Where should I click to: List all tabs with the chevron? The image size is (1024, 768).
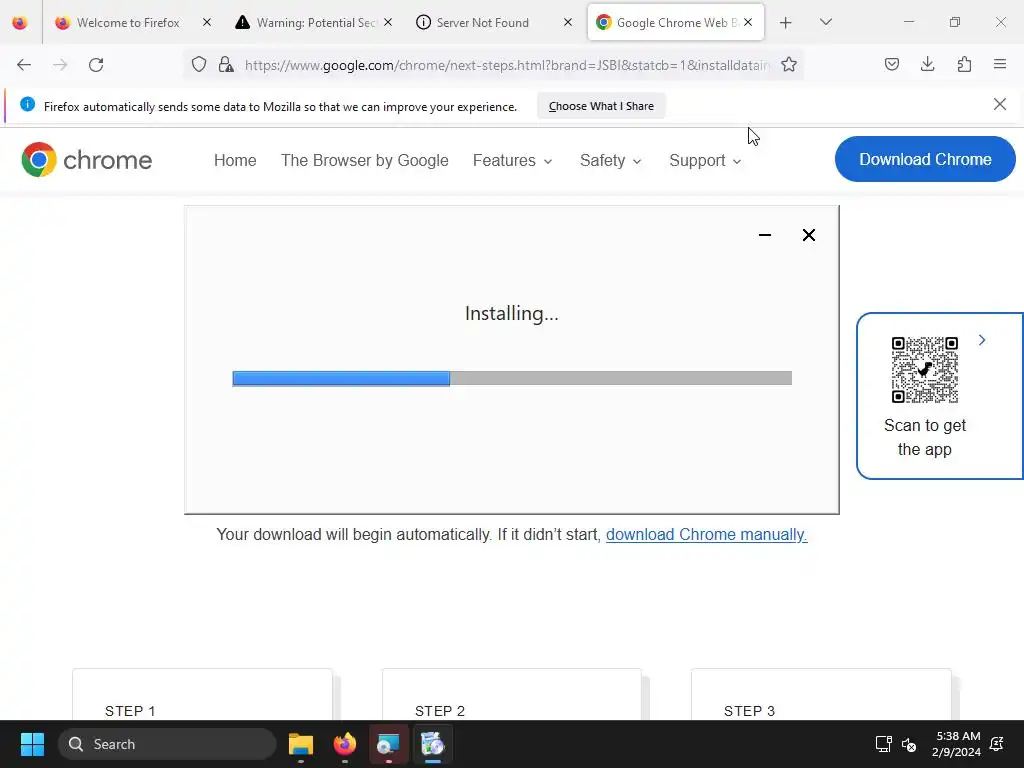point(825,22)
